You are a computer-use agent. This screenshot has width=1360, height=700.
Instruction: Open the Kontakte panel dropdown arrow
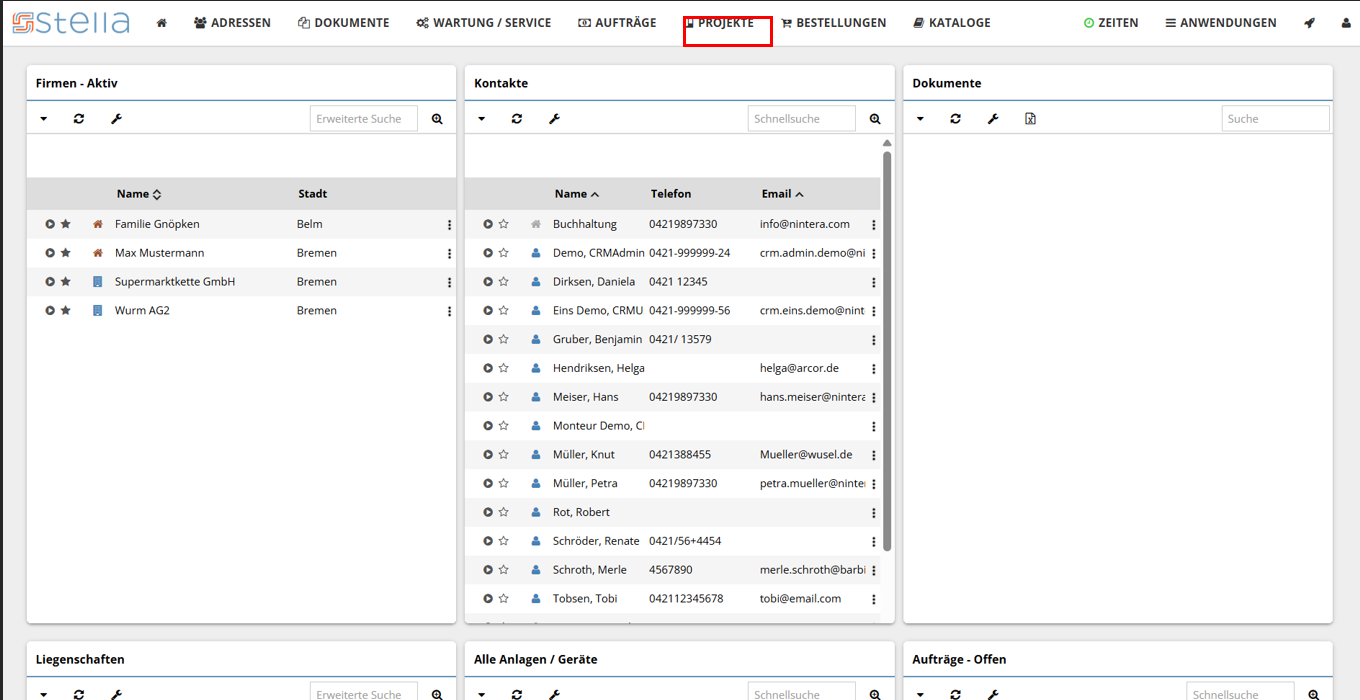[481, 119]
